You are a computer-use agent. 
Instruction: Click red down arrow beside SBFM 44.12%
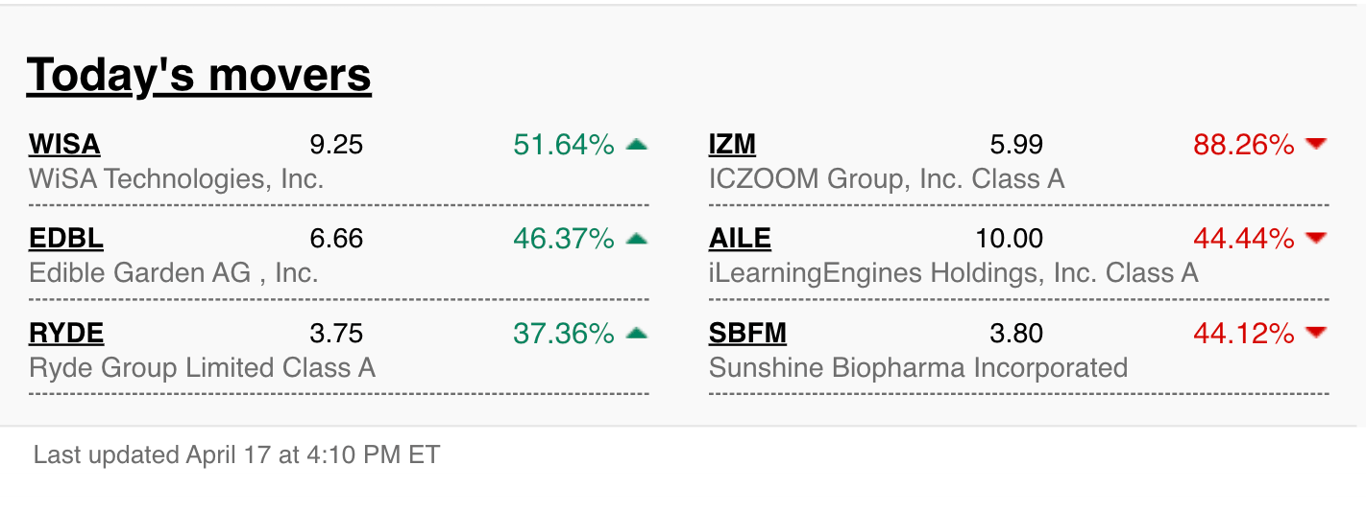(x=1316, y=333)
